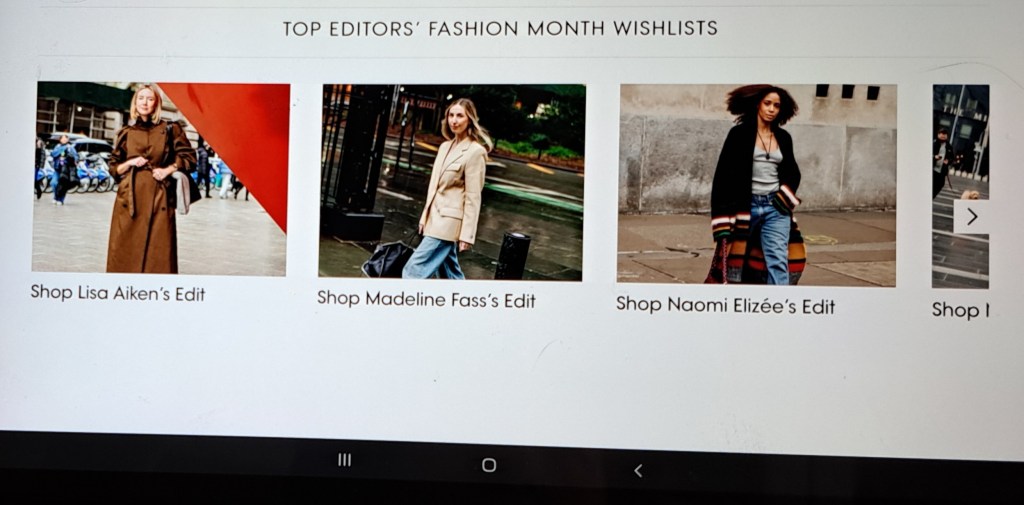Tap the Android back arrow

[x=639, y=470]
